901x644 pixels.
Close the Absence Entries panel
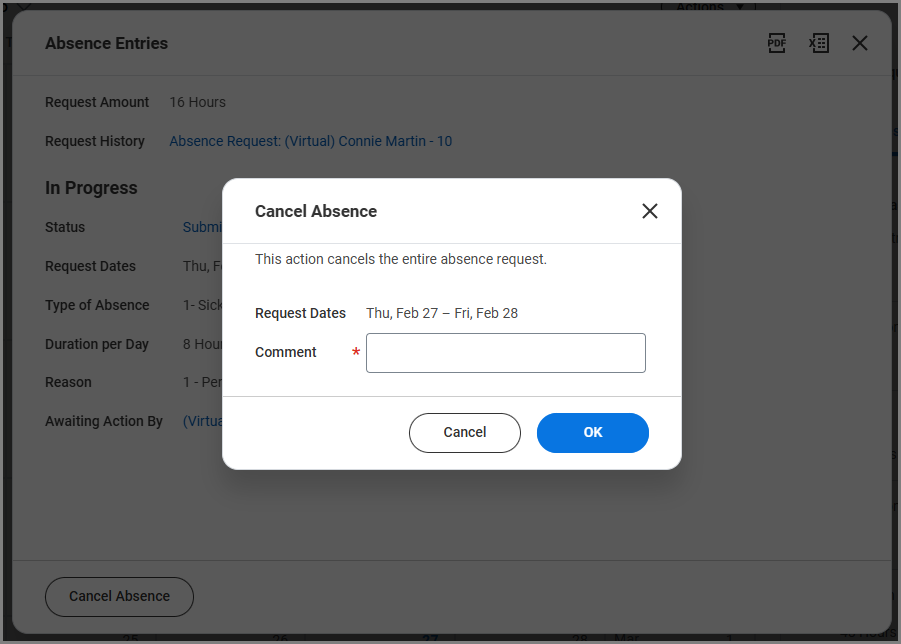click(860, 43)
